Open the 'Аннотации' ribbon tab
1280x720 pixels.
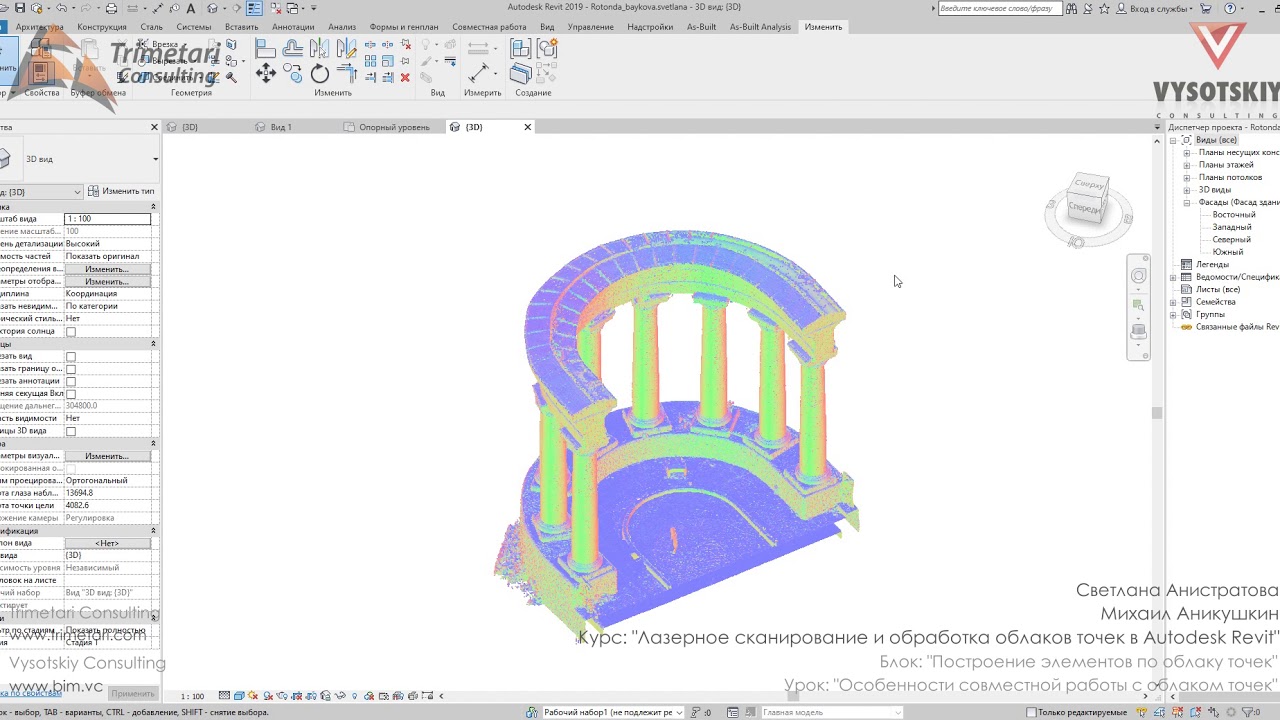(293, 27)
